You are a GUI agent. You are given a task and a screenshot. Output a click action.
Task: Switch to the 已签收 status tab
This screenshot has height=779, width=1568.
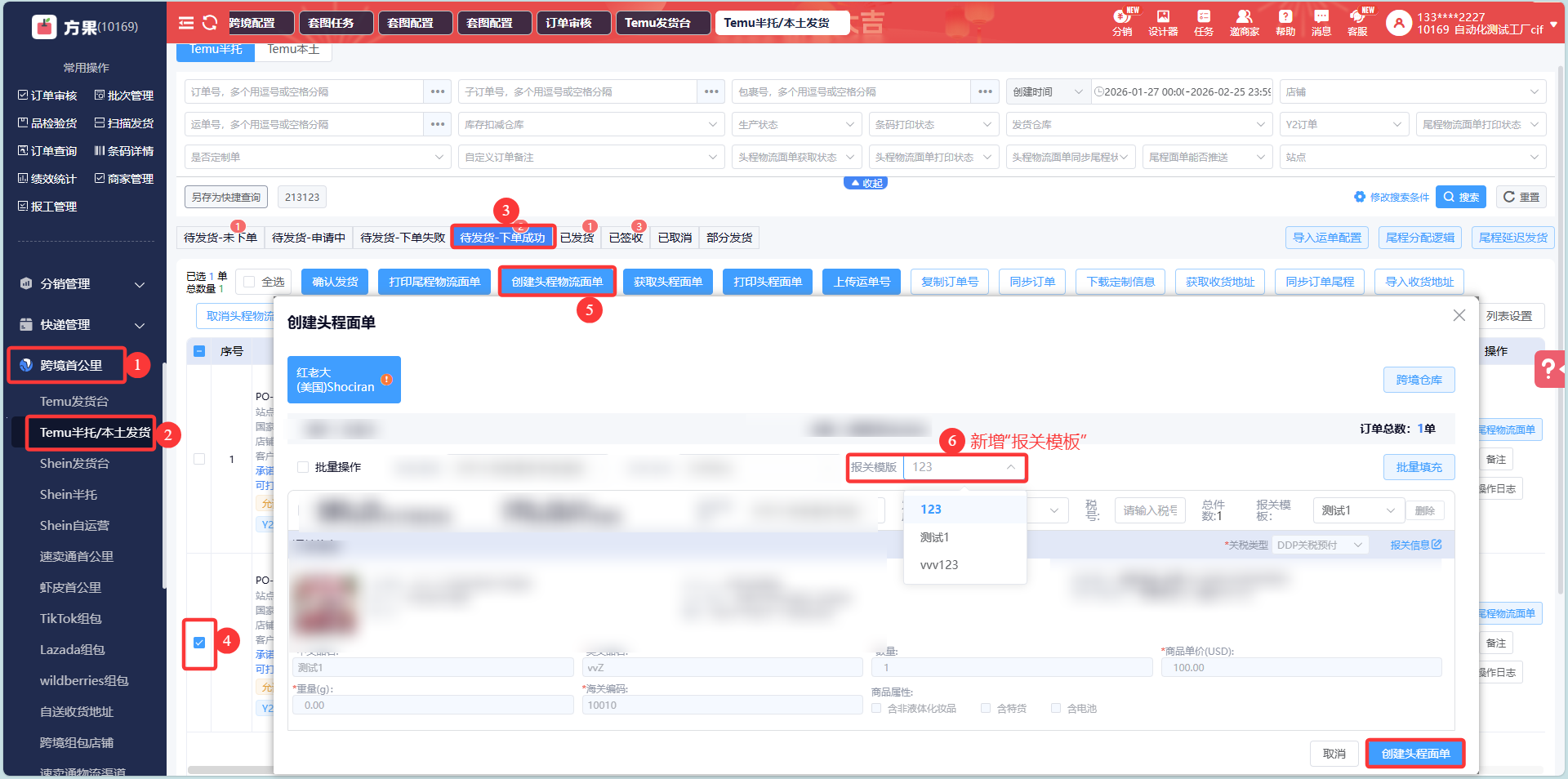pyautogui.click(x=626, y=238)
